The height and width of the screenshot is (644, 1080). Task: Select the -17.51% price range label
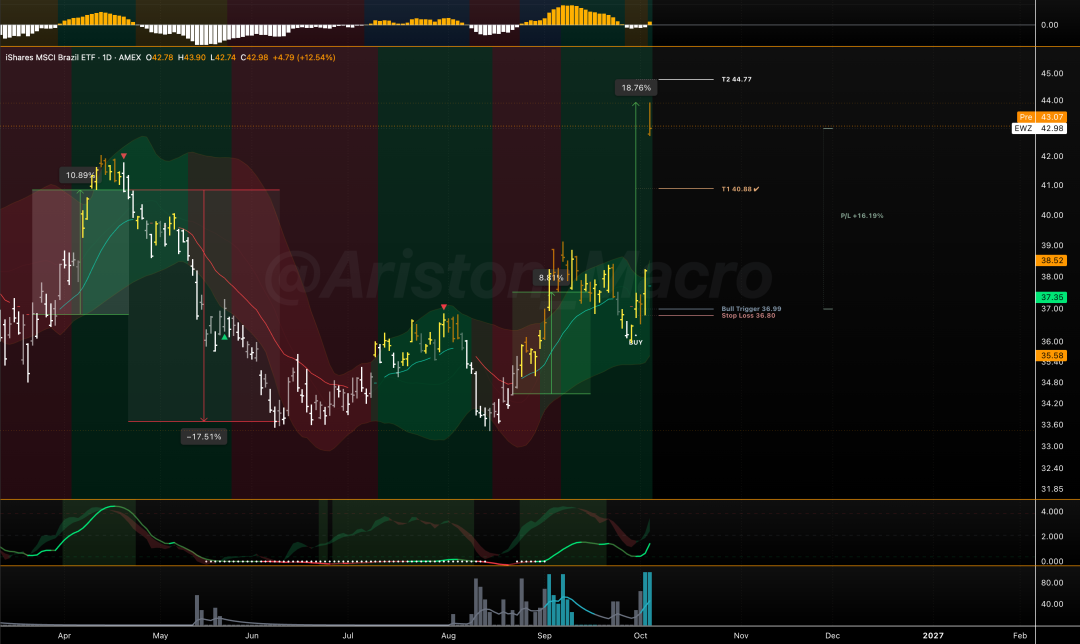[204, 437]
